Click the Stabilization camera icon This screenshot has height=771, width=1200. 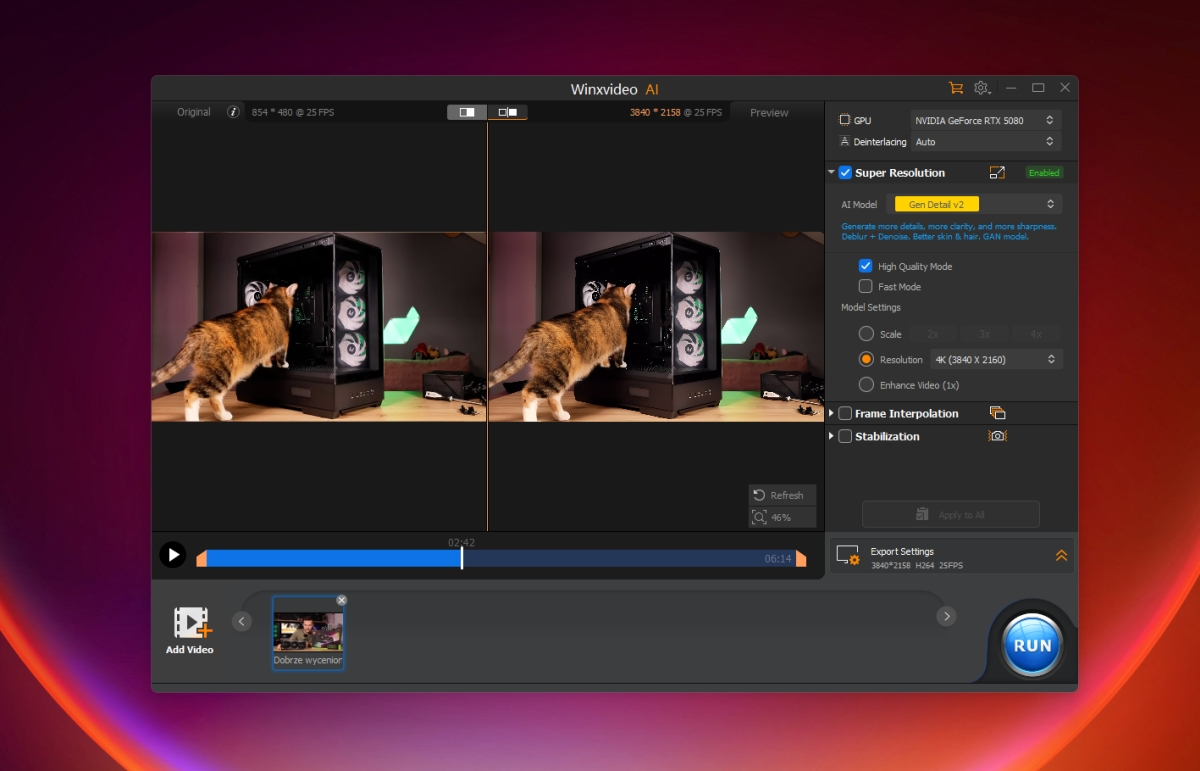[x=997, y=436]
